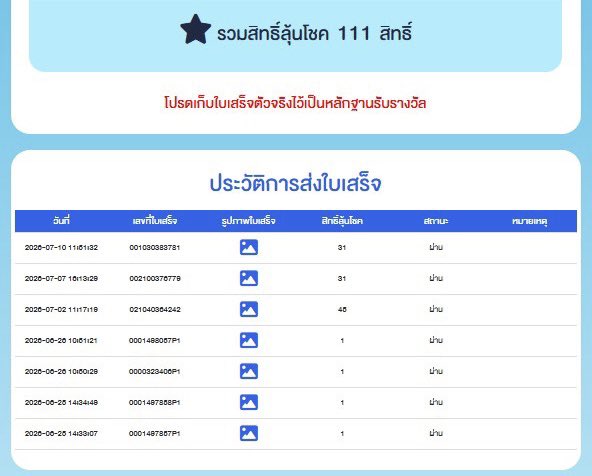This screenshot has height=476, width=592.
Task: Click the ประวัติการส่งใบเสร็จ heading
Action: (x=296, y=183)
